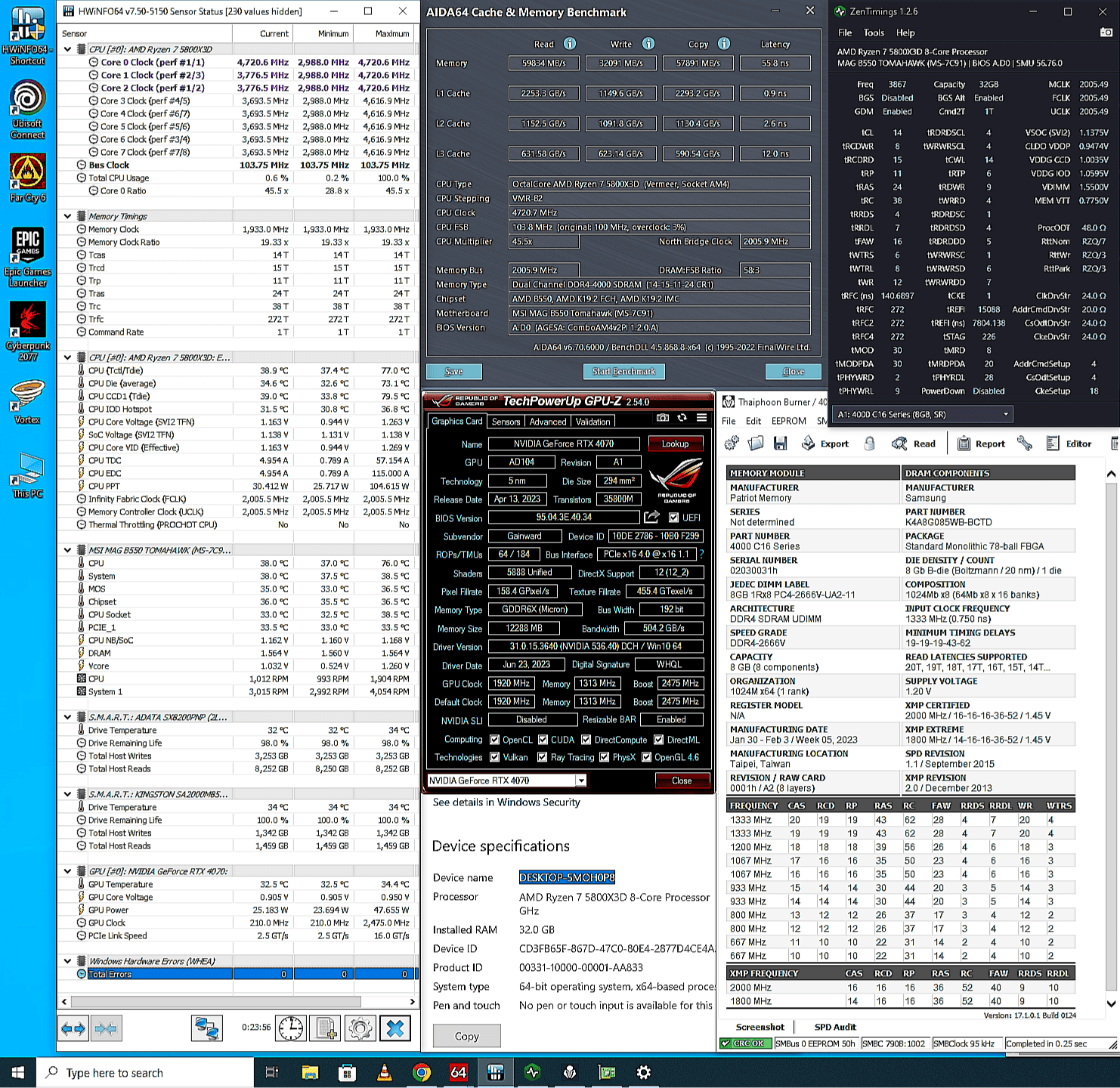Screen dimensions: 1120x1088
Task: Click Windows taskbar search box
Action: (145, 1073)
